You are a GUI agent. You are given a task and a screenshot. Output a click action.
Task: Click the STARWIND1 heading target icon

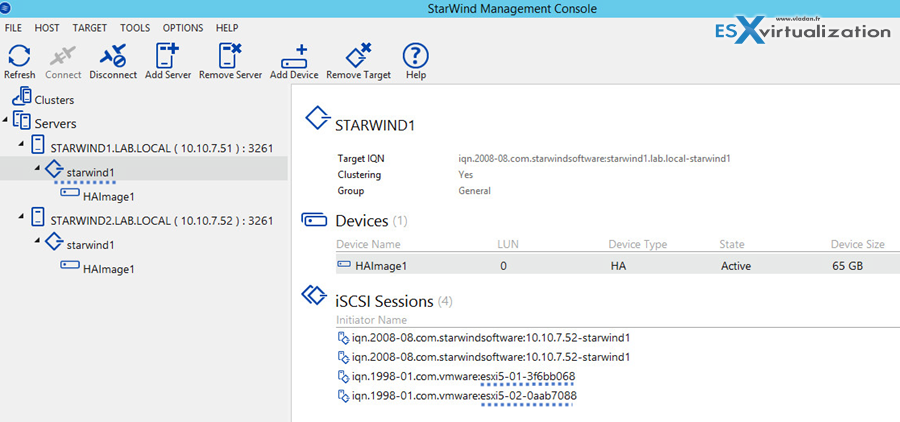click(x=318, y=118)
